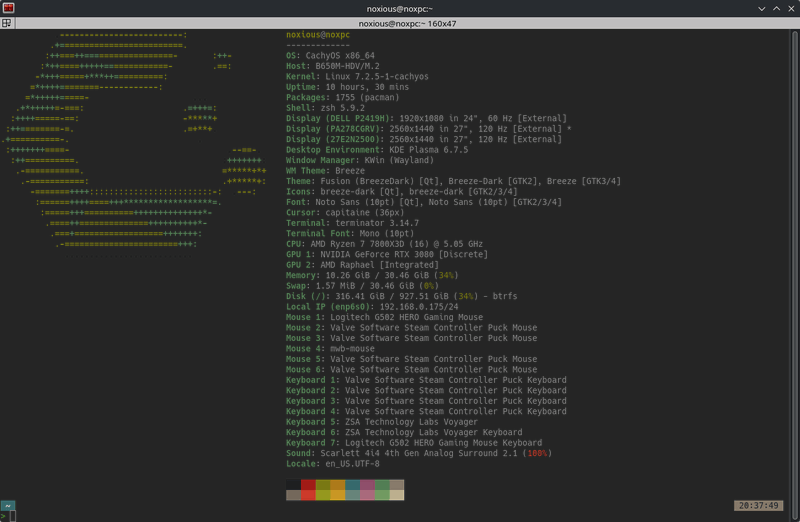This screenshot has width=800, height=522.
Task: Click the 'Host: B650M-HDV/M.2' line
Action: click(x=332, y=66)
